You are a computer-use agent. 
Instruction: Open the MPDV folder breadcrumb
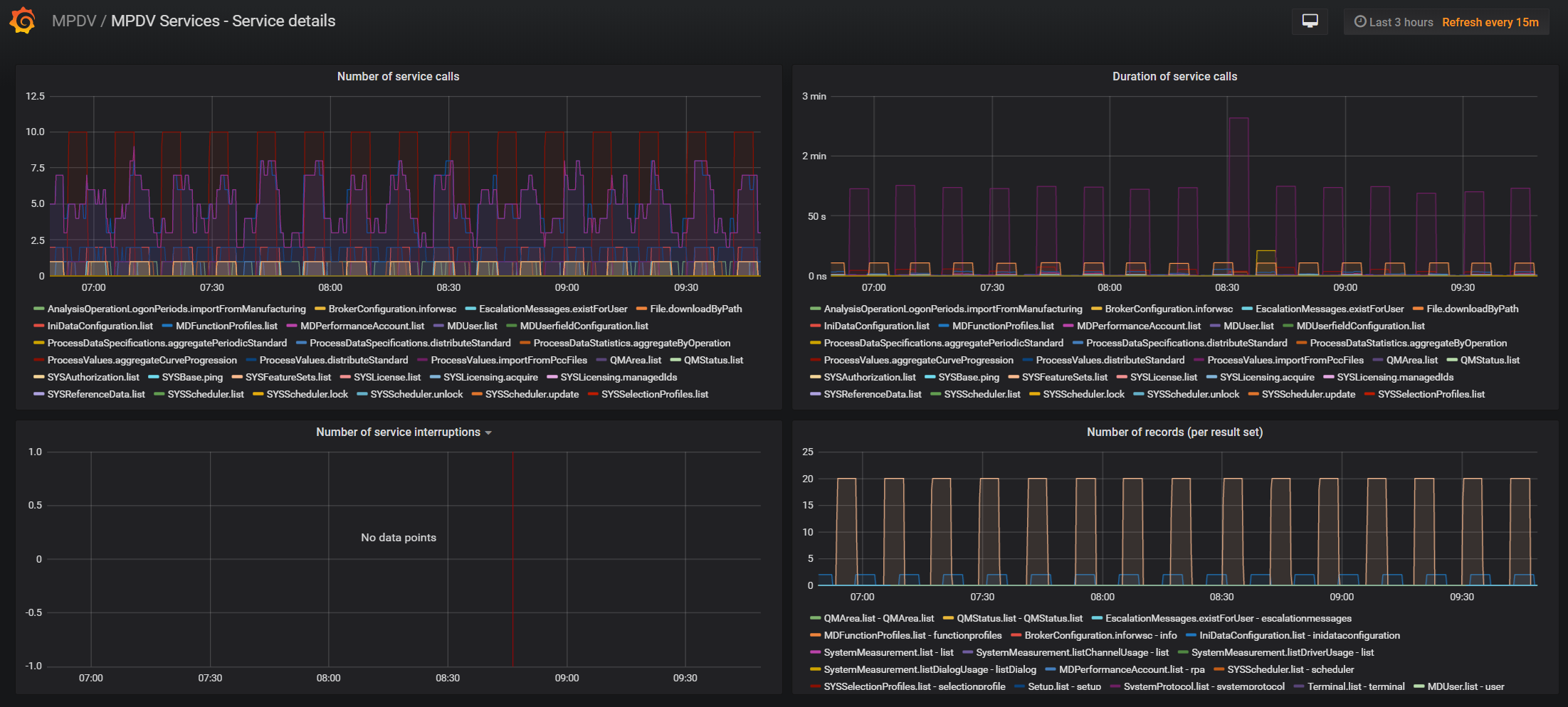[74, 21]
